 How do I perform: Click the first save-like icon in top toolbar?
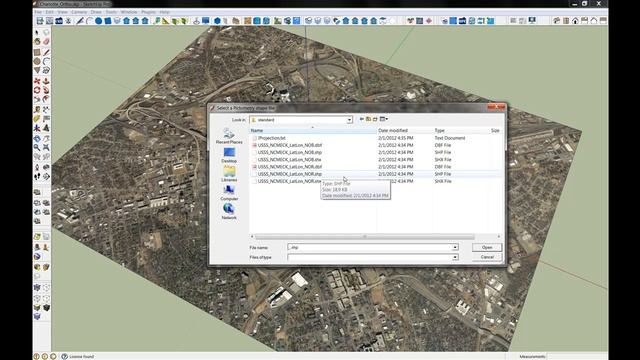40,20
